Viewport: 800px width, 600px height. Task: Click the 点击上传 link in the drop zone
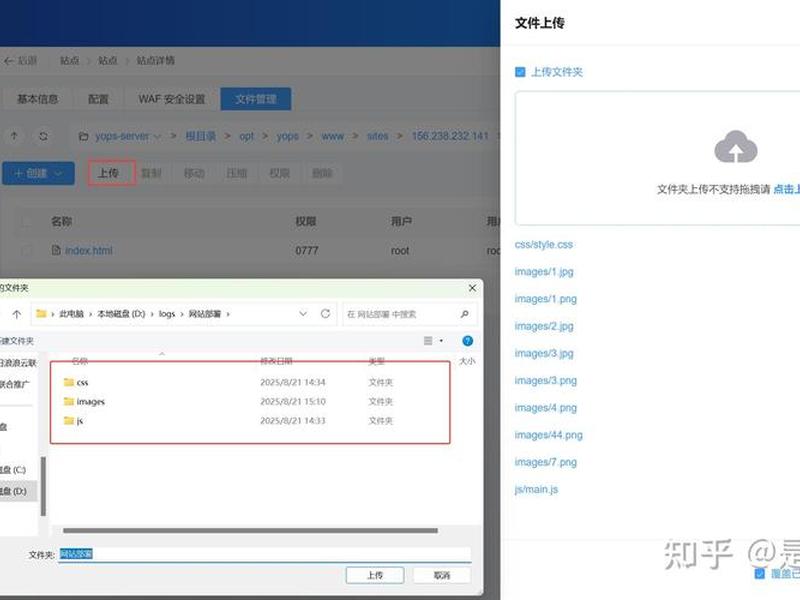pyautogui.click(x=786, y=189)
